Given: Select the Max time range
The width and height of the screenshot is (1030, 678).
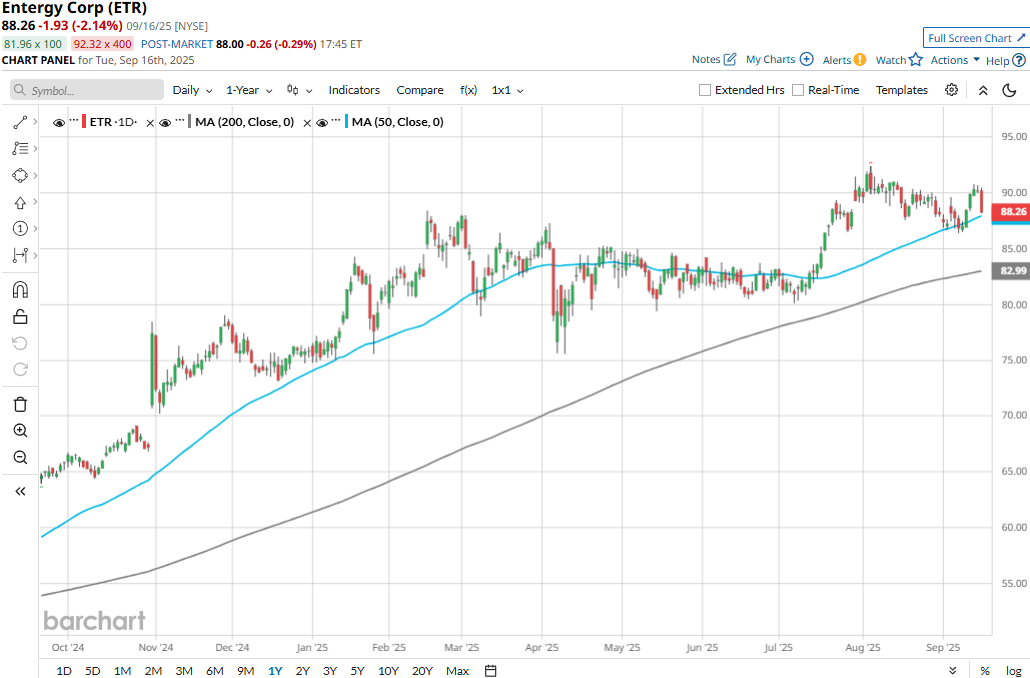Looking at the screenshot, I should pyautogui.click(x=457, y=671).
